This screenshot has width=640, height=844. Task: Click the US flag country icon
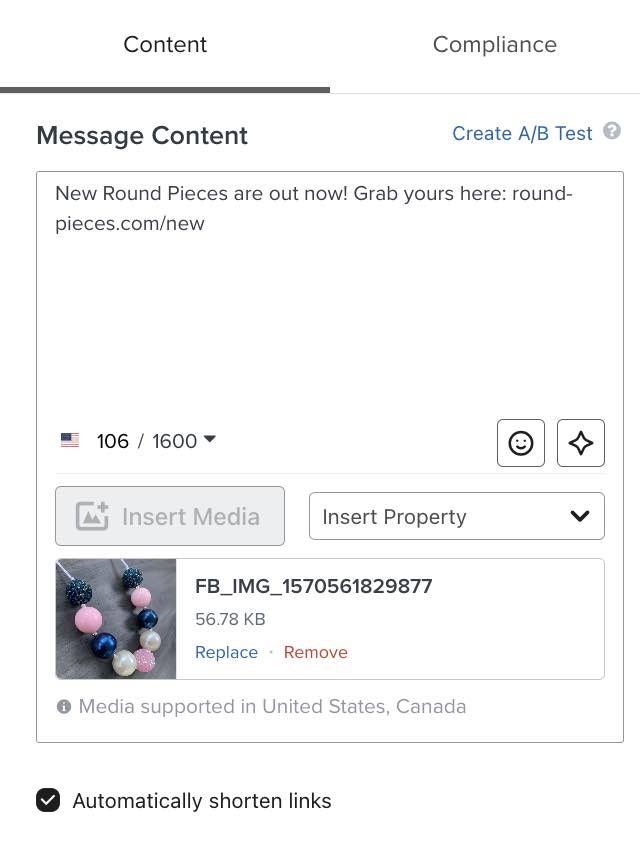point(70,440)
